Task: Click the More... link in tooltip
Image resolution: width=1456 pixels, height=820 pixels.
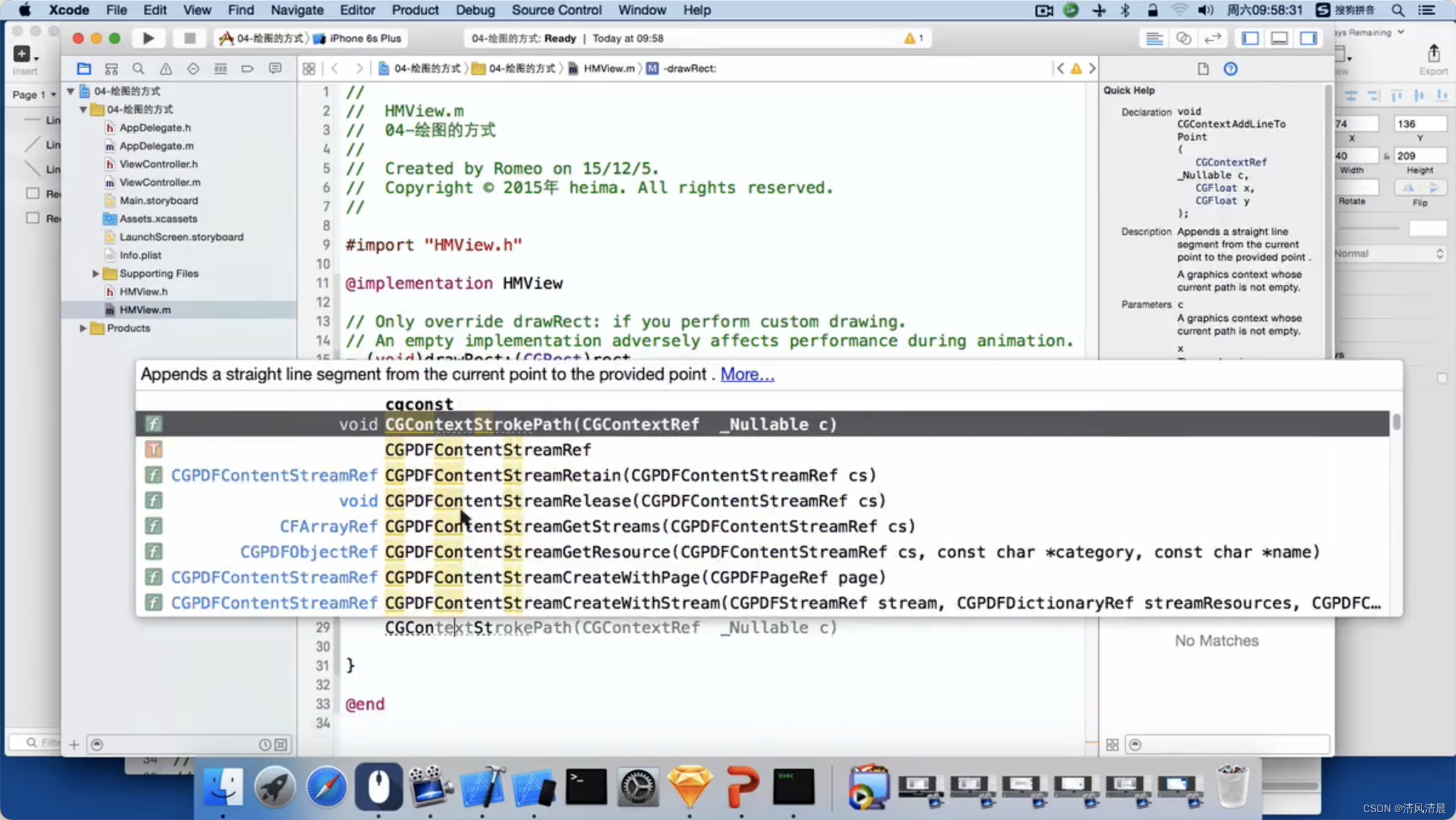Action: 747,374
